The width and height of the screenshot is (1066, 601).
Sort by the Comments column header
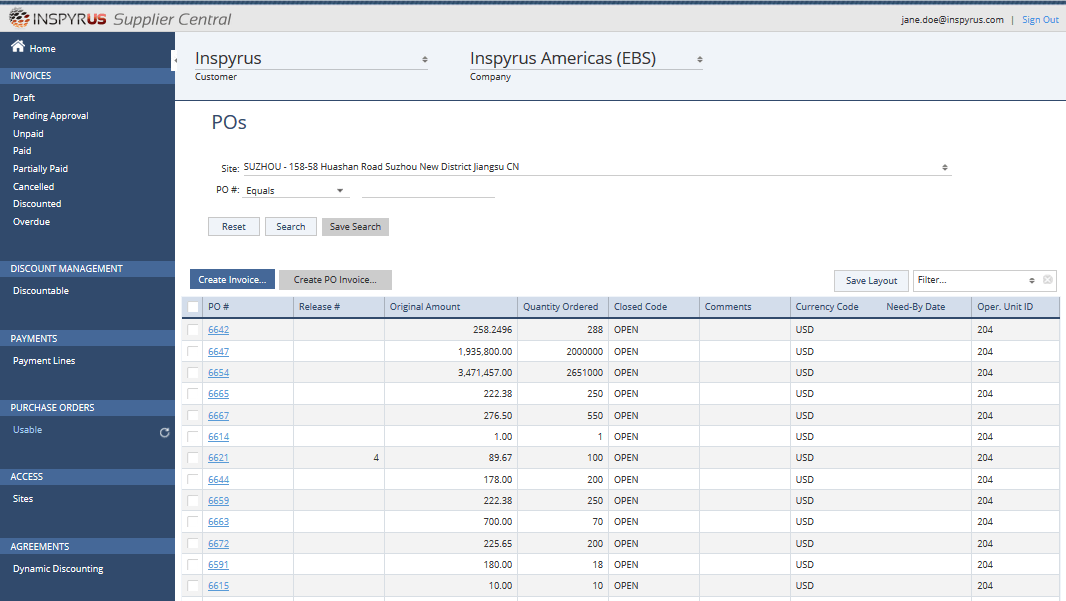click(x=744, y=307)
